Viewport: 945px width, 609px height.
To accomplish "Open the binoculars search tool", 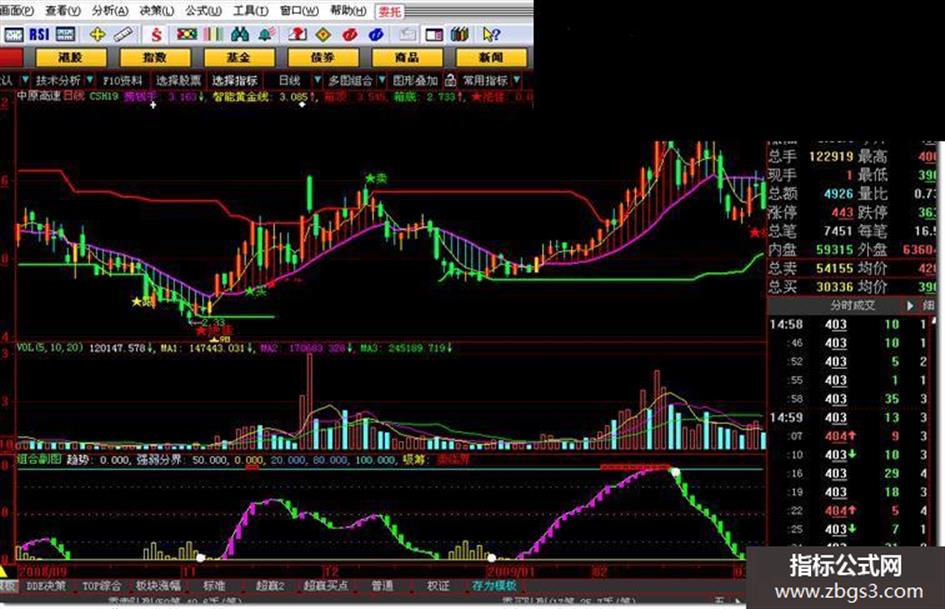I will [240, 34].
